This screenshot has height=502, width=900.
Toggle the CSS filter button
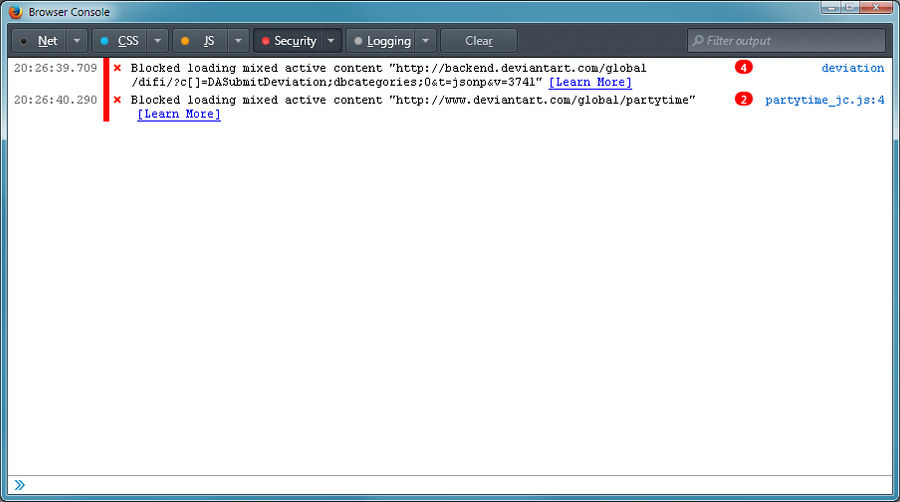point(119,41)
